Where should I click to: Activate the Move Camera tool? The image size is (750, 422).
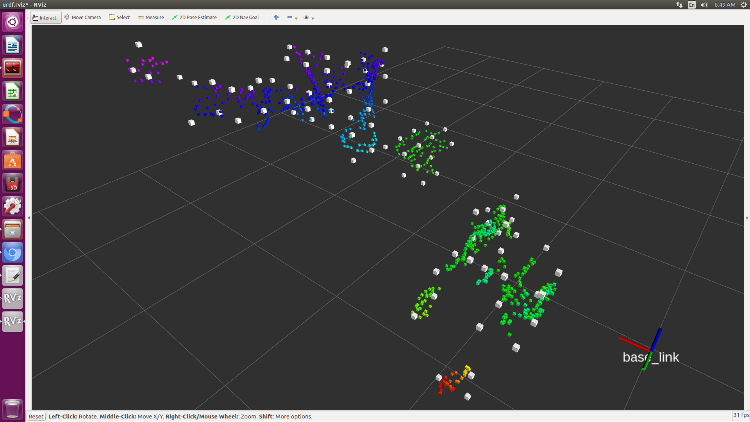[x=87, y=17]
